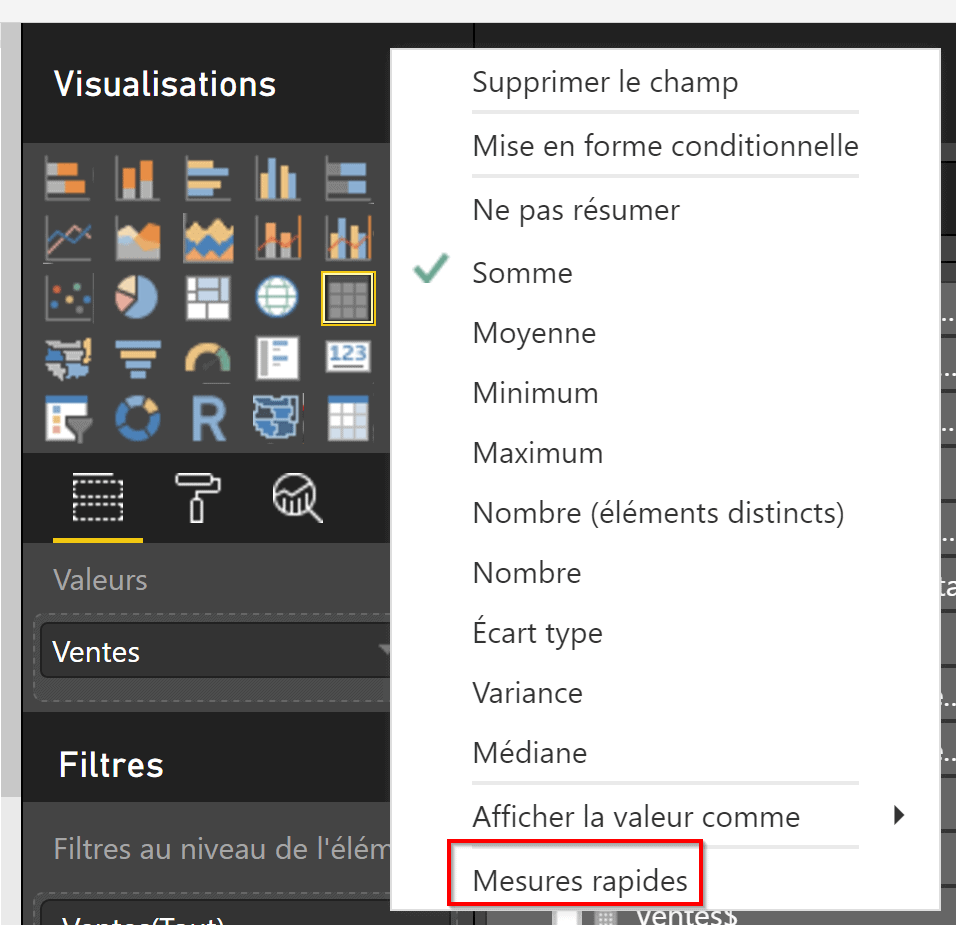Choose Moyenne from the context menu

(534, 333)
